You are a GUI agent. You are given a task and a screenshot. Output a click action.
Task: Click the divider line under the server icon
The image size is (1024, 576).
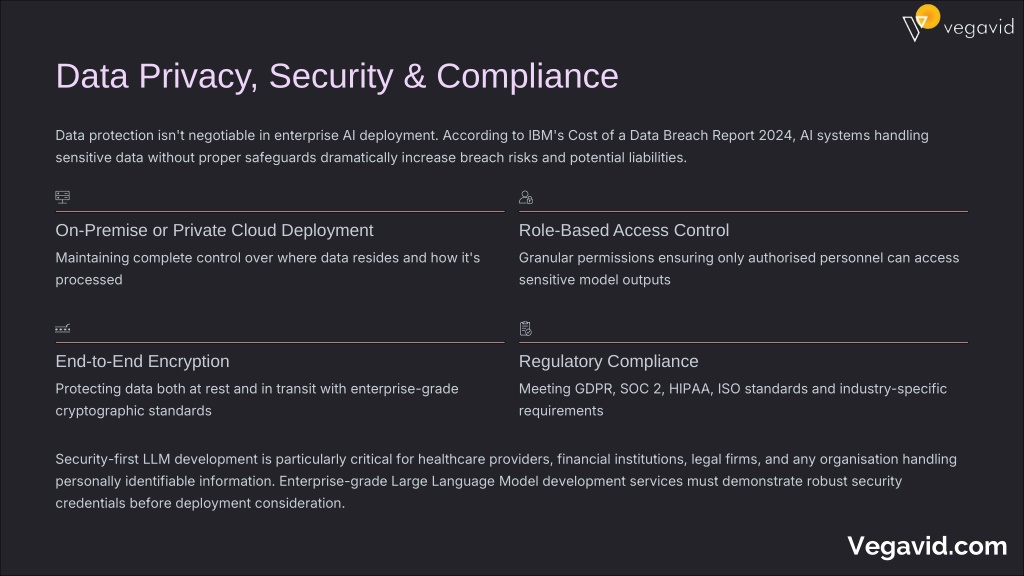tap(280, 212)
